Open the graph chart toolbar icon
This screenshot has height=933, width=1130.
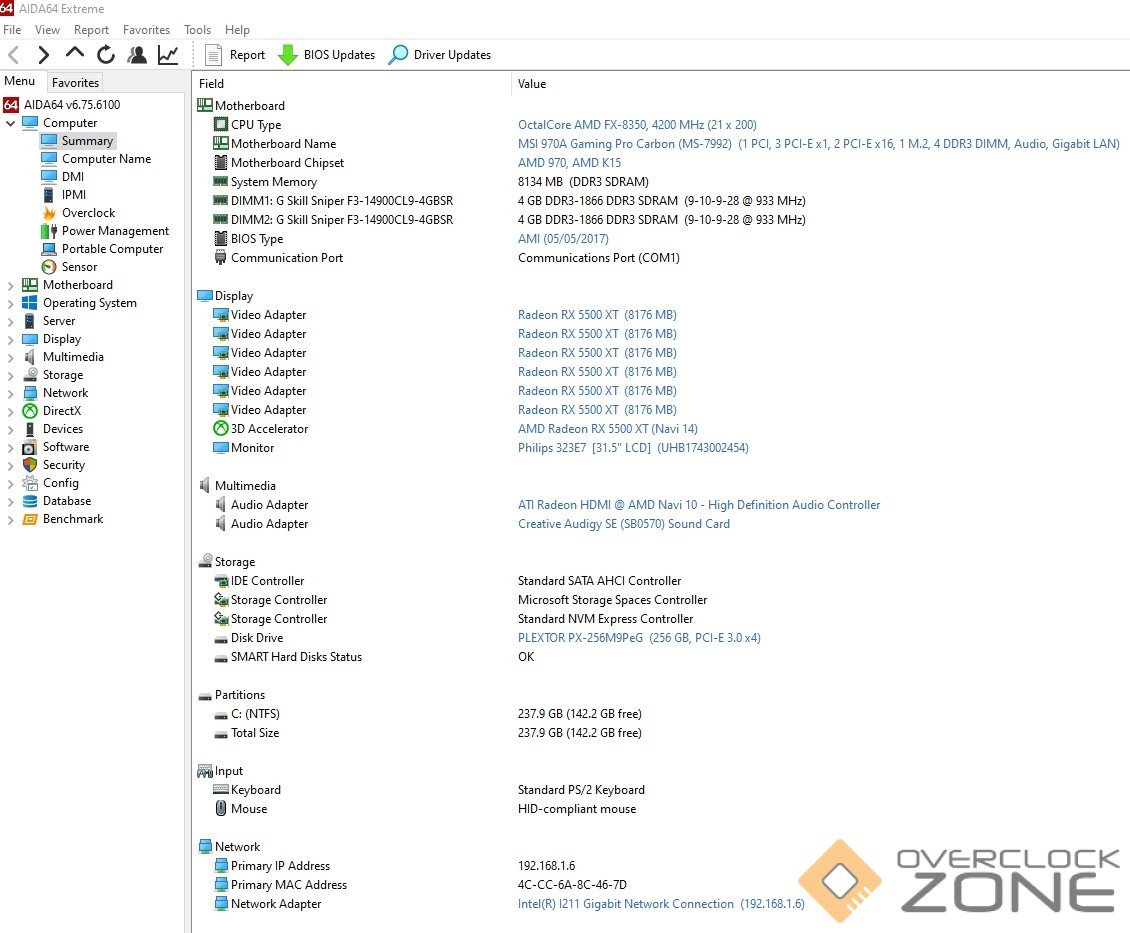coord(168,55)
